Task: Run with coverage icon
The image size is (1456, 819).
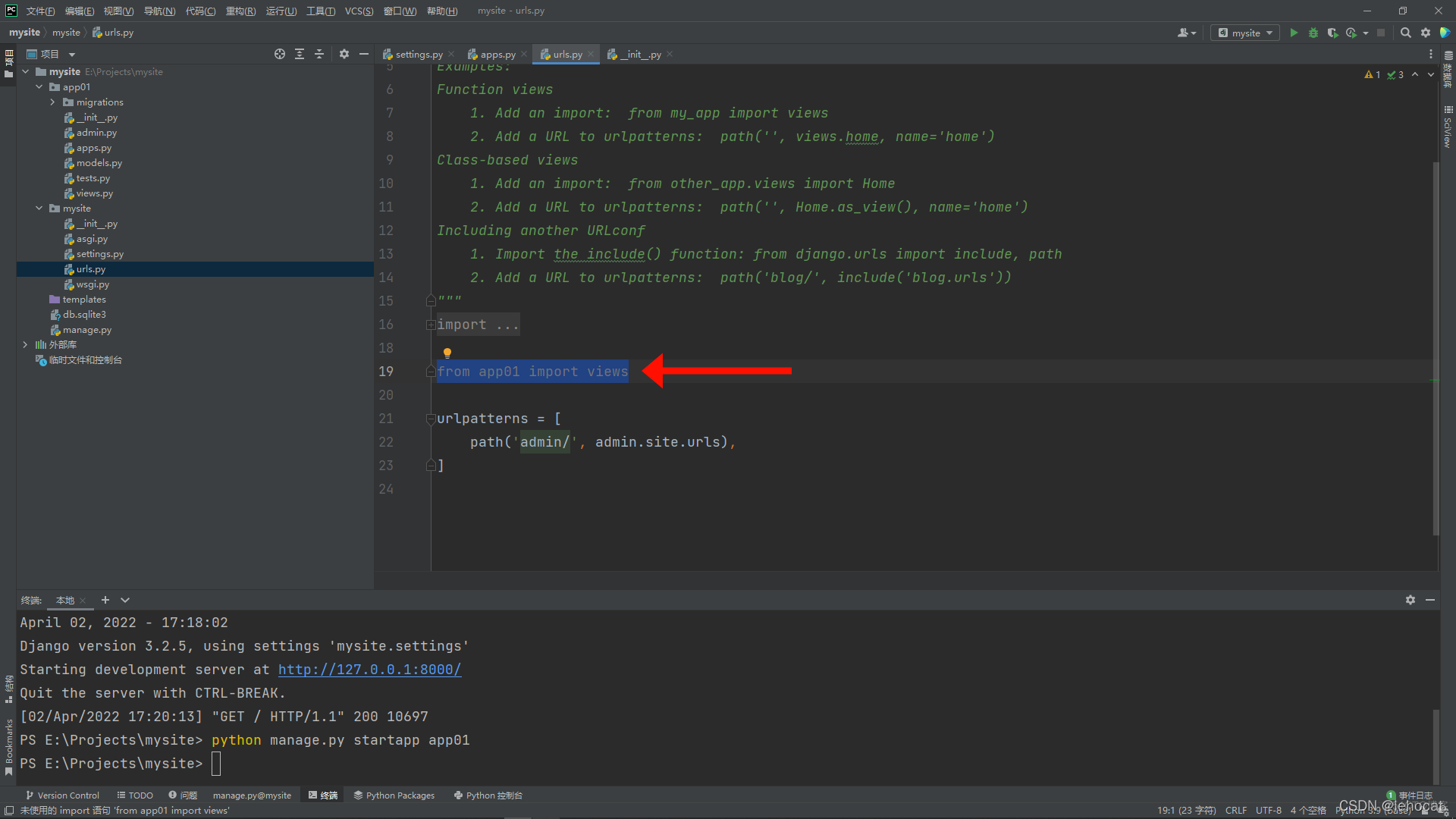Action: [1332, 33]
